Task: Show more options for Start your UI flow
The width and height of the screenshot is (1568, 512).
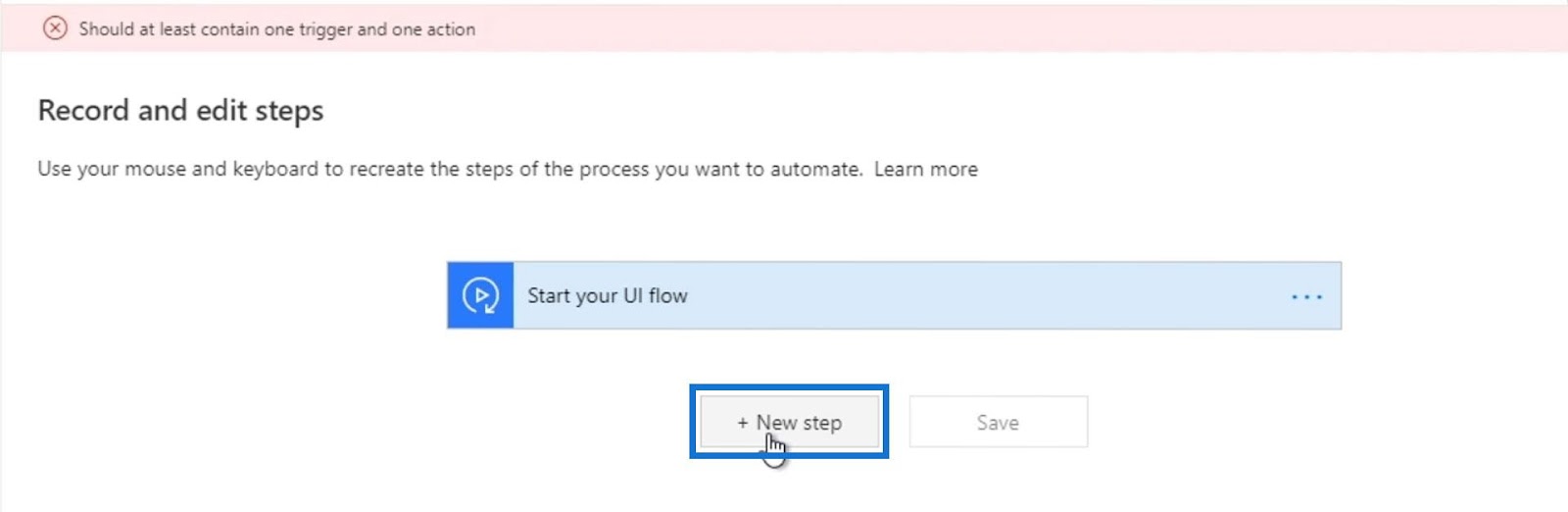Action: 1306,296
